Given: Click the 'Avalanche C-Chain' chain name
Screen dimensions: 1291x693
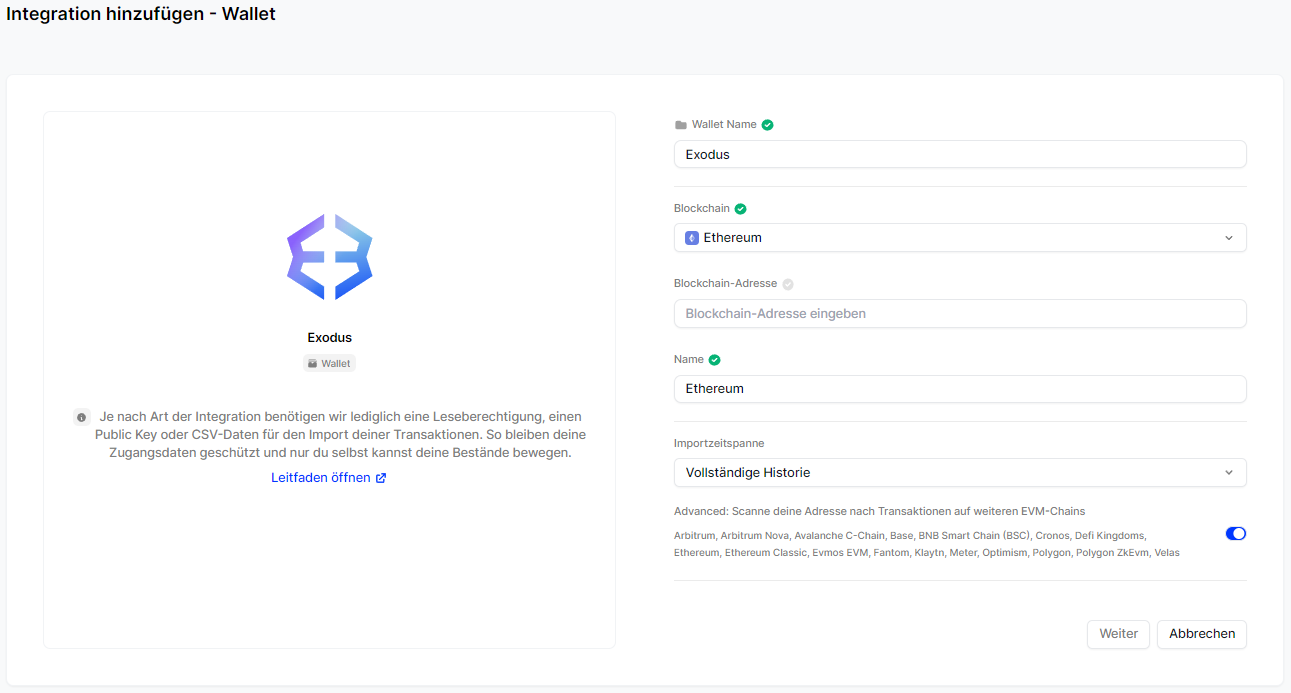Looking at the screenshot, I should click(839, 536).
